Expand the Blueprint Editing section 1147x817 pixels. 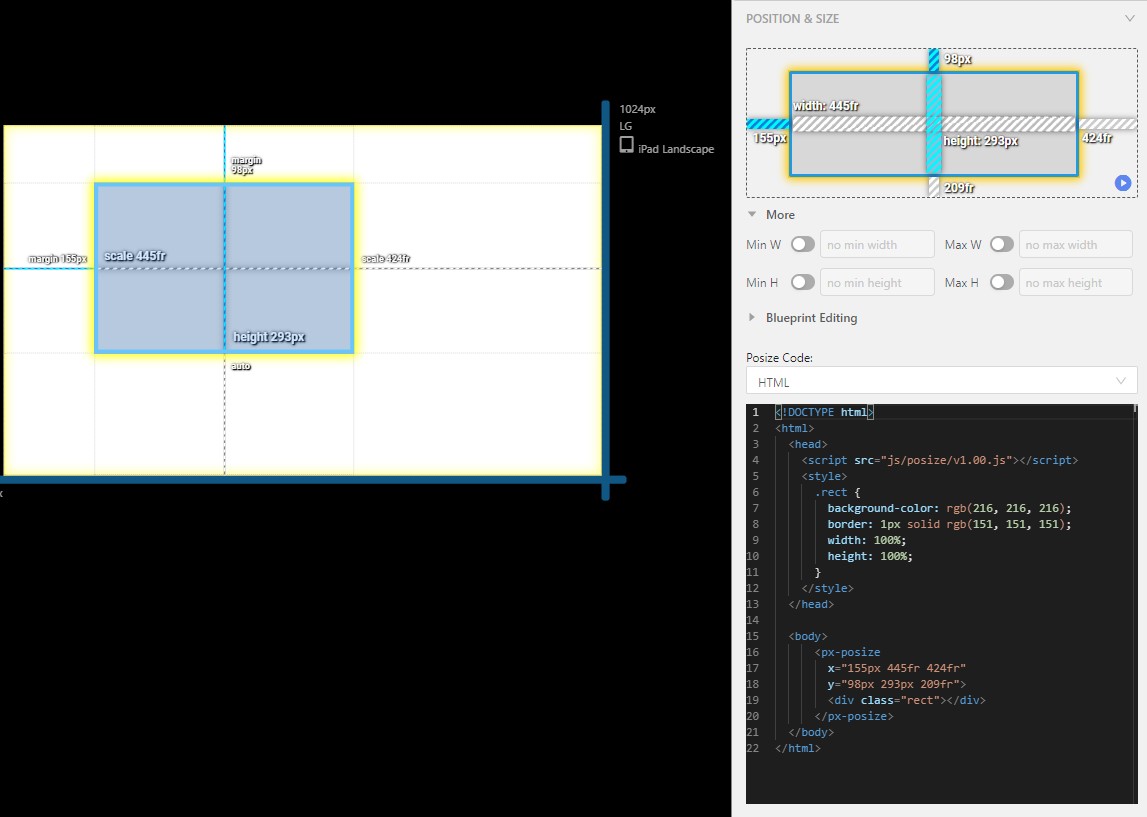pyautogui.click(x=751, y=317)
